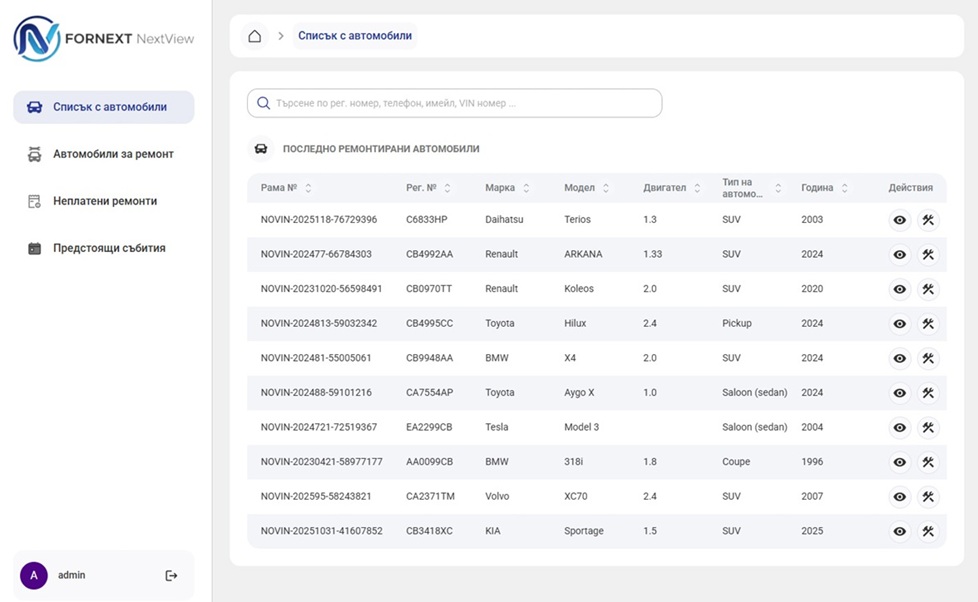Screen dimensions: 978x602
Task: View details of BMW 318i row
Action: pyautogui.click(x=899, y=462)
